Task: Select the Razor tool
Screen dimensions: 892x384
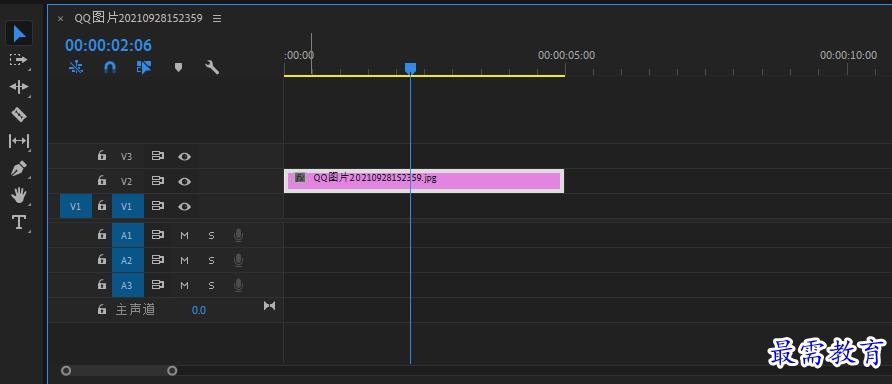Action: coord(19,114)
